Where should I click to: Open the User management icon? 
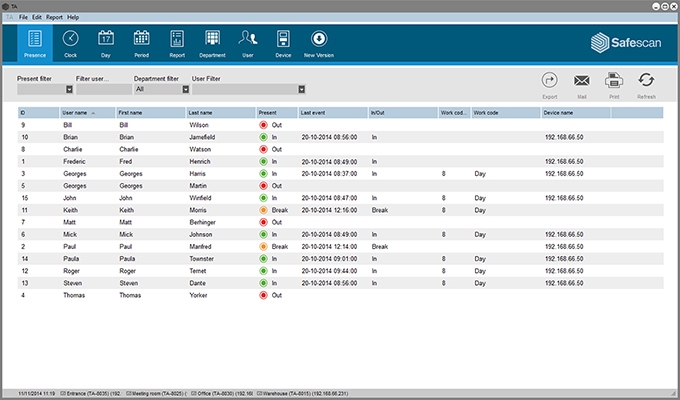(x=248, y=41)
